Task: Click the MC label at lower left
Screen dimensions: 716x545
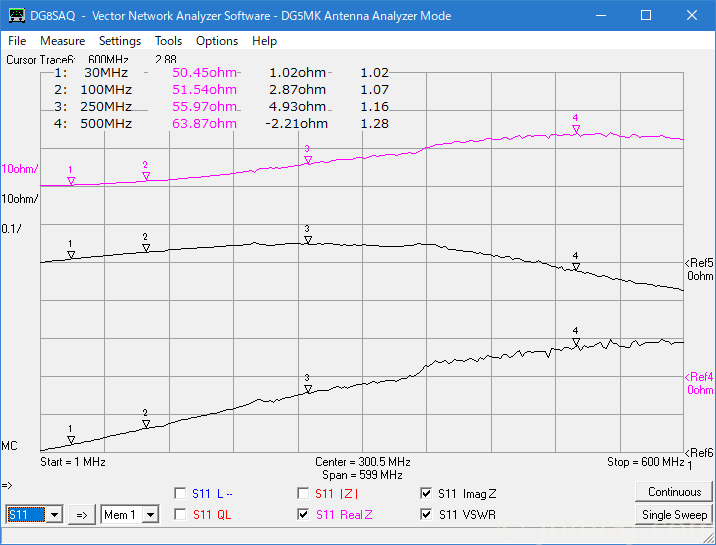Action: pos(9,445)
